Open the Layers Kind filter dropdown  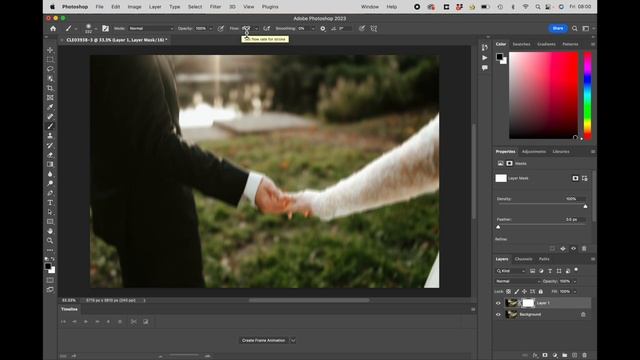coord(511,271)
